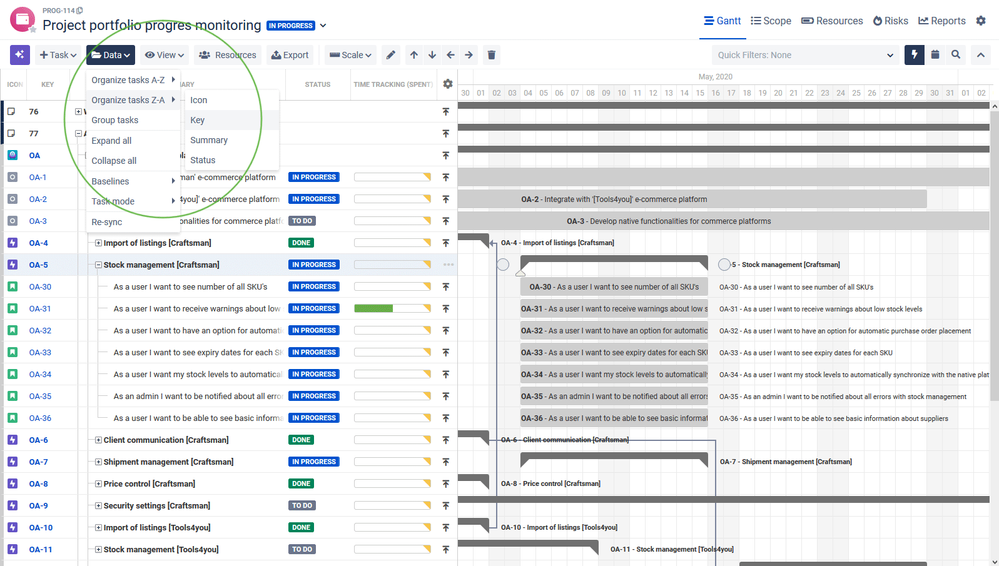Open the IN PROGRESS status dropdown chevron
This screenshot has height=566, width=999.
[x=323, y=25]
